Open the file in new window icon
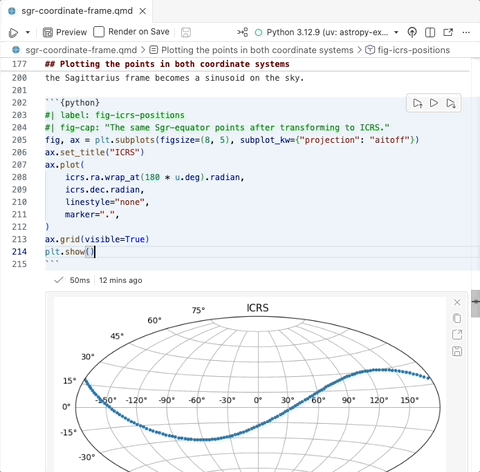 click(x=448, y=32)
